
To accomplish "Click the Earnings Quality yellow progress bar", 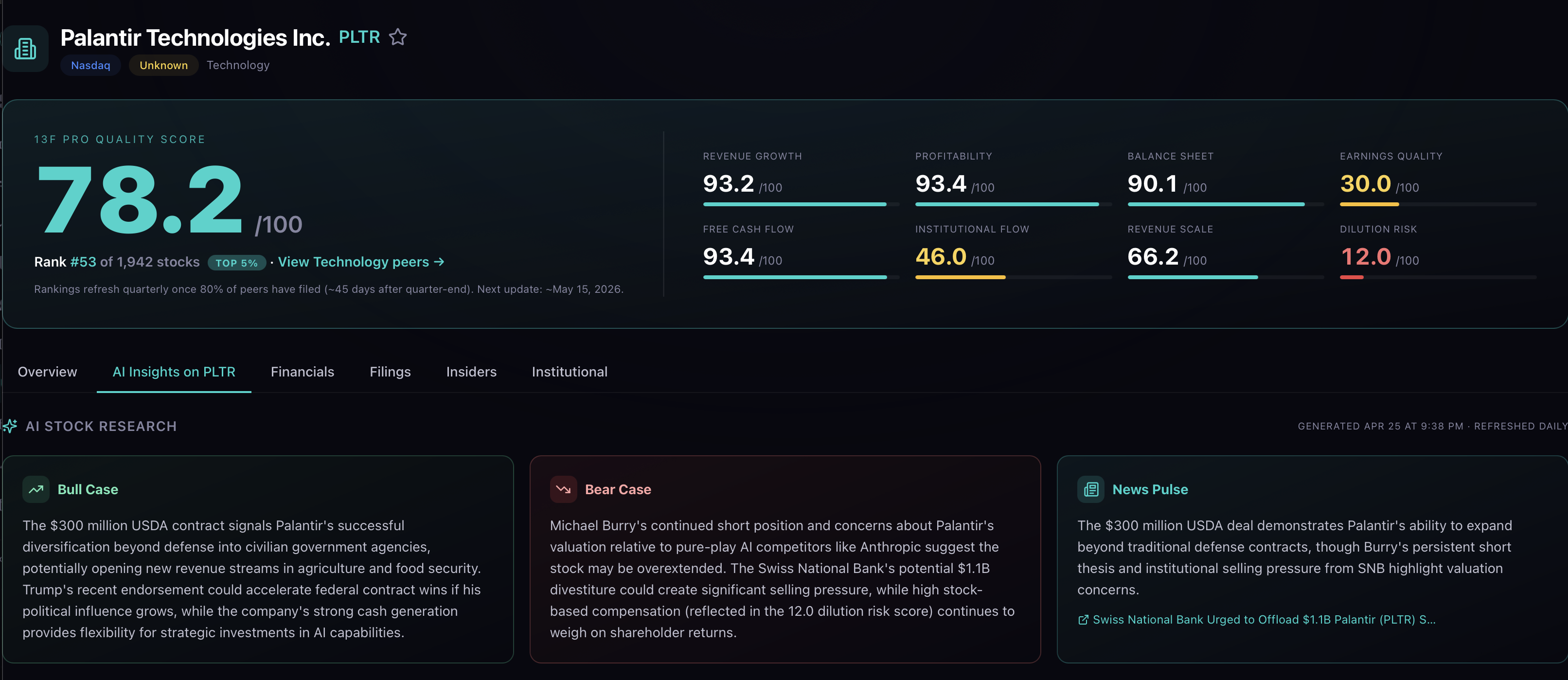I will click(1438, 205).
